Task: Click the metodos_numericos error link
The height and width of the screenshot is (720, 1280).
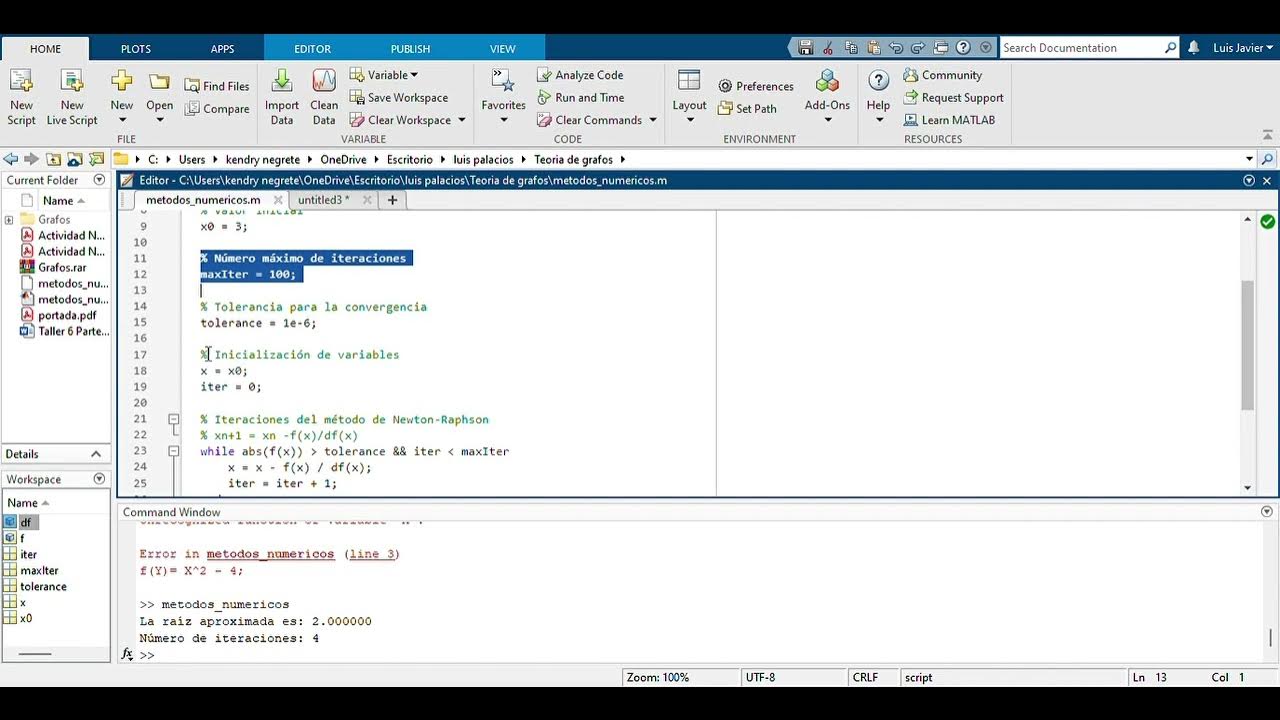Action: 270,554
